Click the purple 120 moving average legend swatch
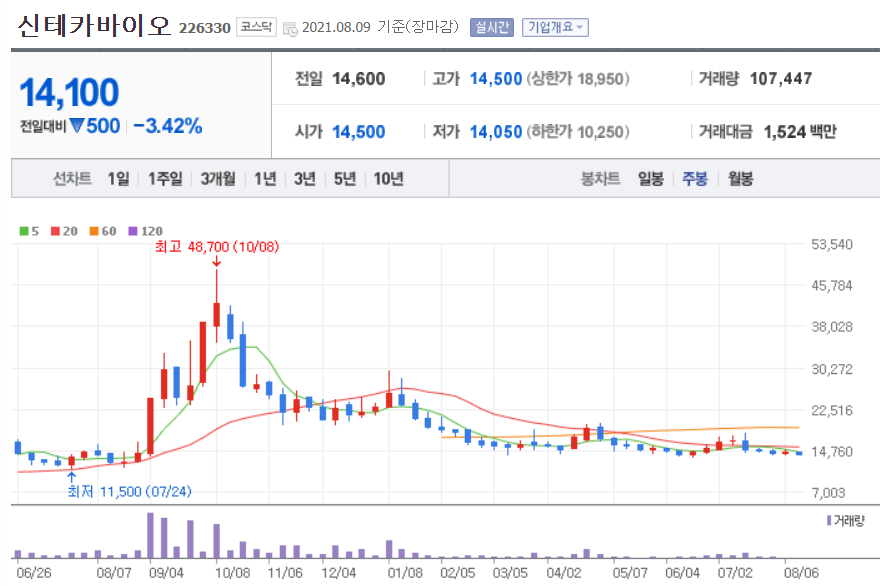This screenshot has width=880, height=586. point(133,231)
